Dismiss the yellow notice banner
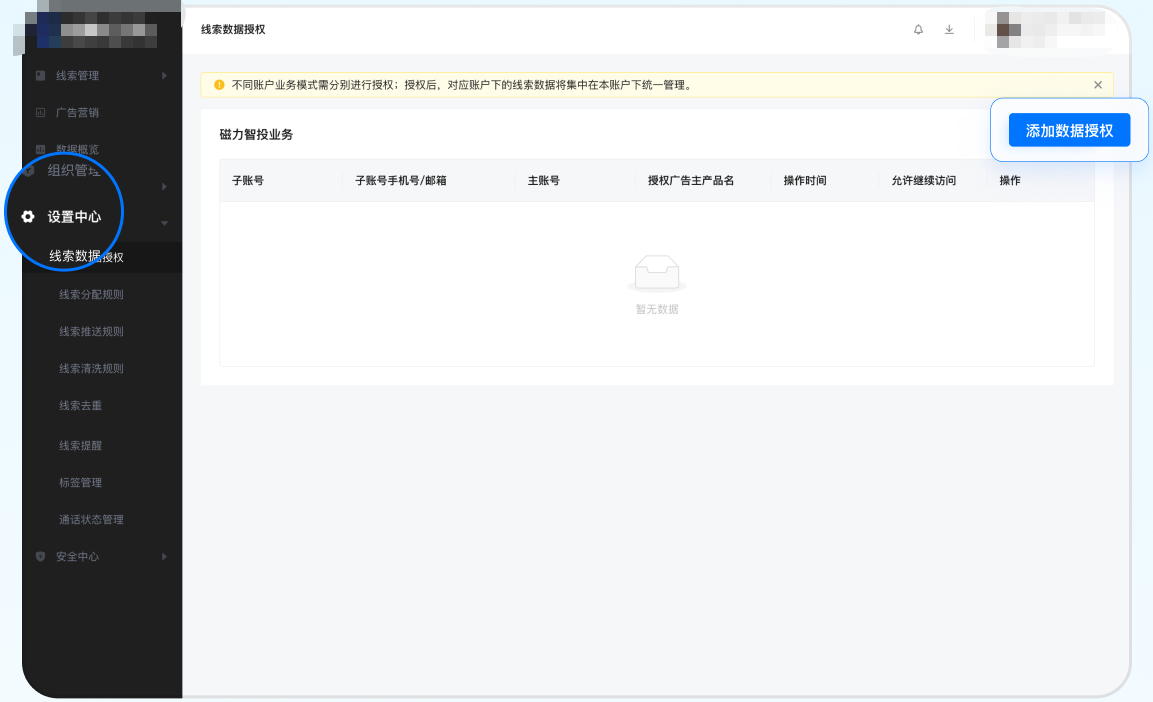This screenshot has height=702, width=1153. pos(1097,84)
